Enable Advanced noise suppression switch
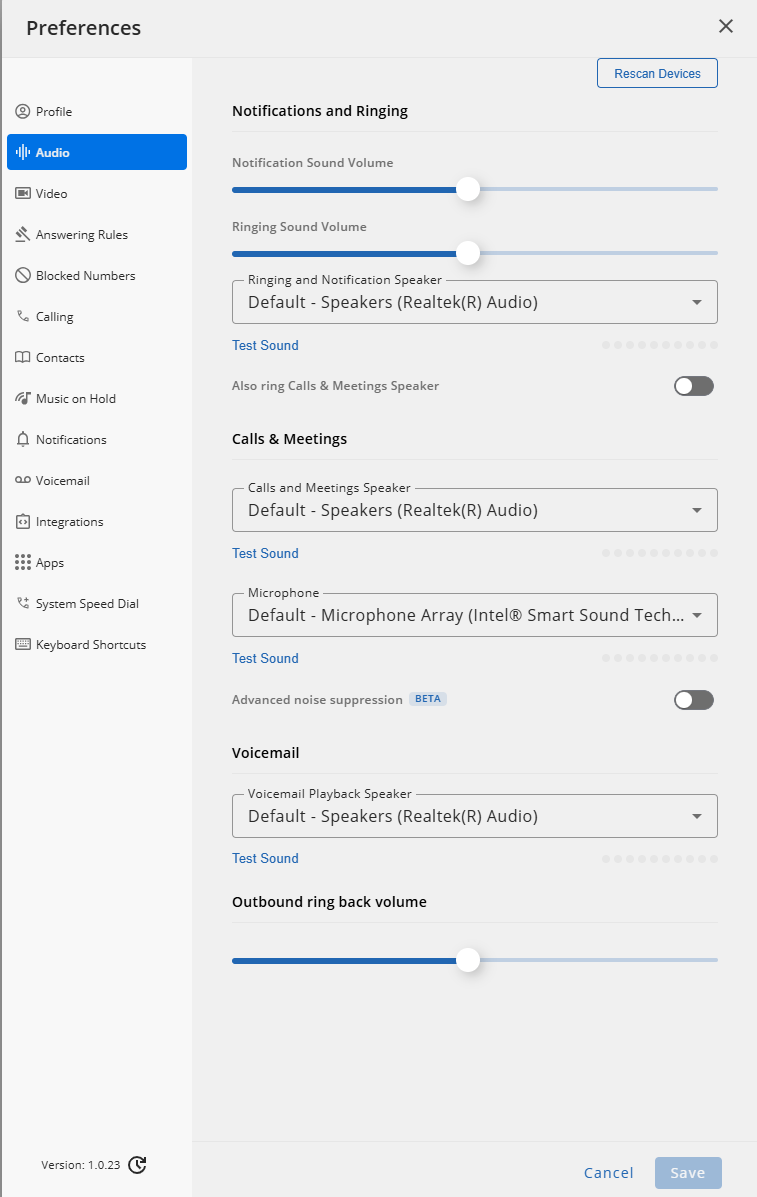This screenshot has height=1197, width=757. point(694,700)
